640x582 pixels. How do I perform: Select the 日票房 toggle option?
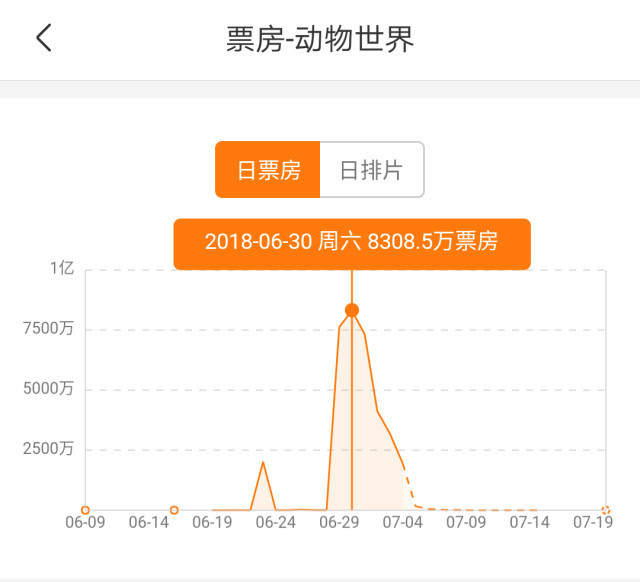(x=268, y=170)
